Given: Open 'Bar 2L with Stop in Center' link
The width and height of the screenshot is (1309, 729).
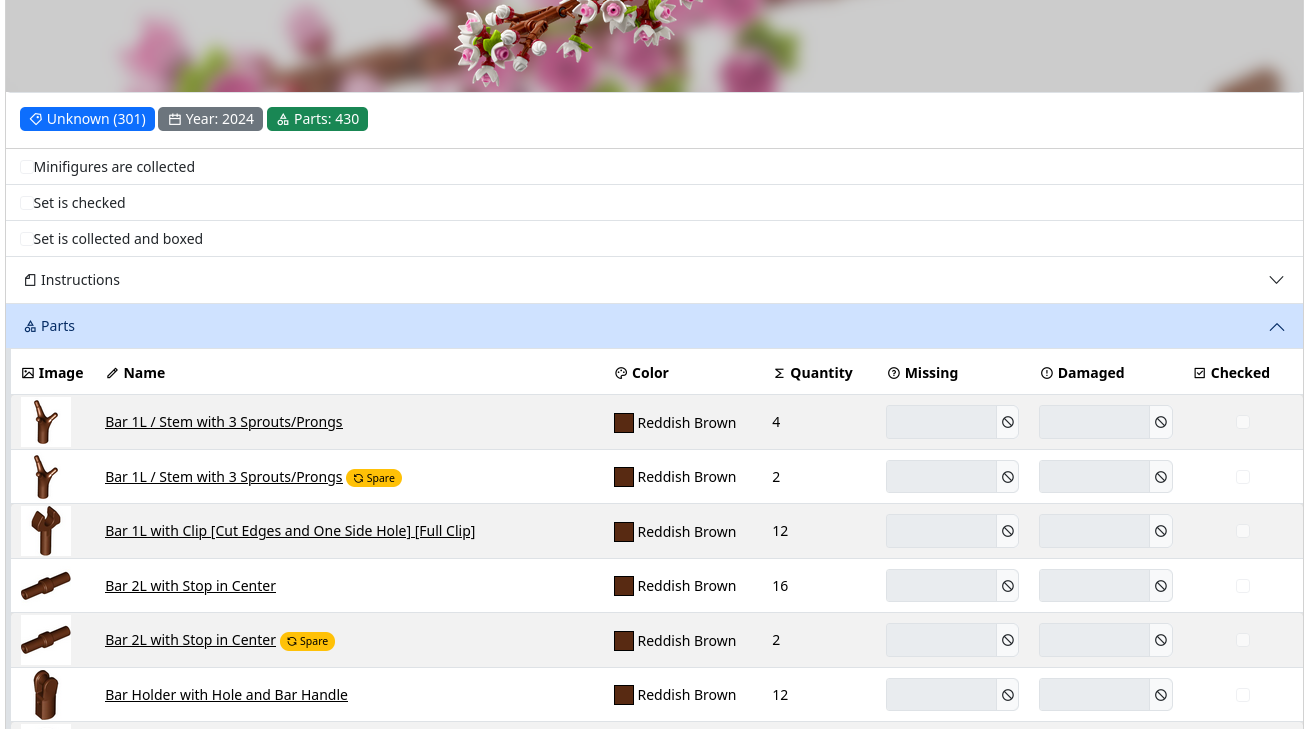Looking at the screenshot, I should coord(190,586).
